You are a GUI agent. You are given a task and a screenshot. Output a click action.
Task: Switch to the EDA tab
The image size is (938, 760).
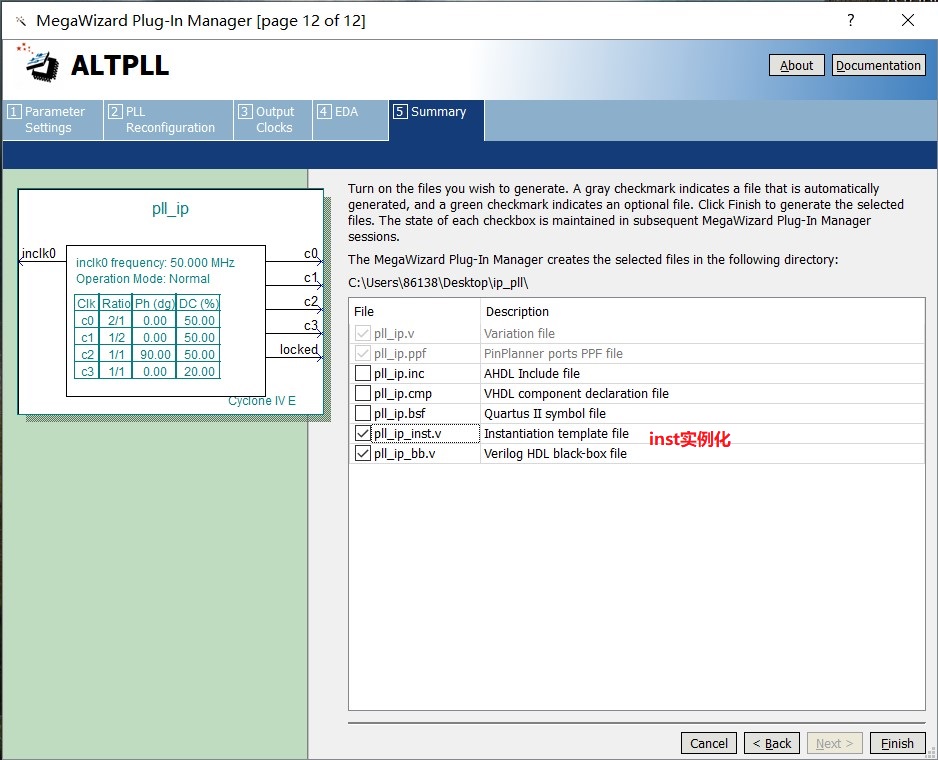pos(351,120)
